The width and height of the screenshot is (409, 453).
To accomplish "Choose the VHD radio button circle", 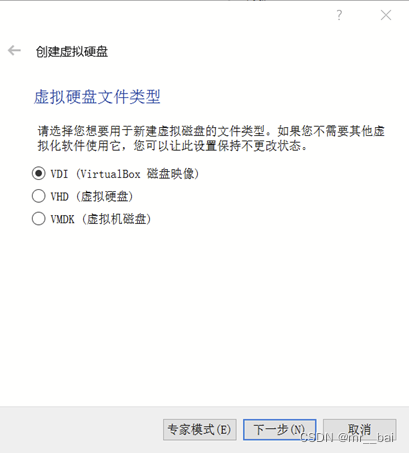I will tap(39, 196).
